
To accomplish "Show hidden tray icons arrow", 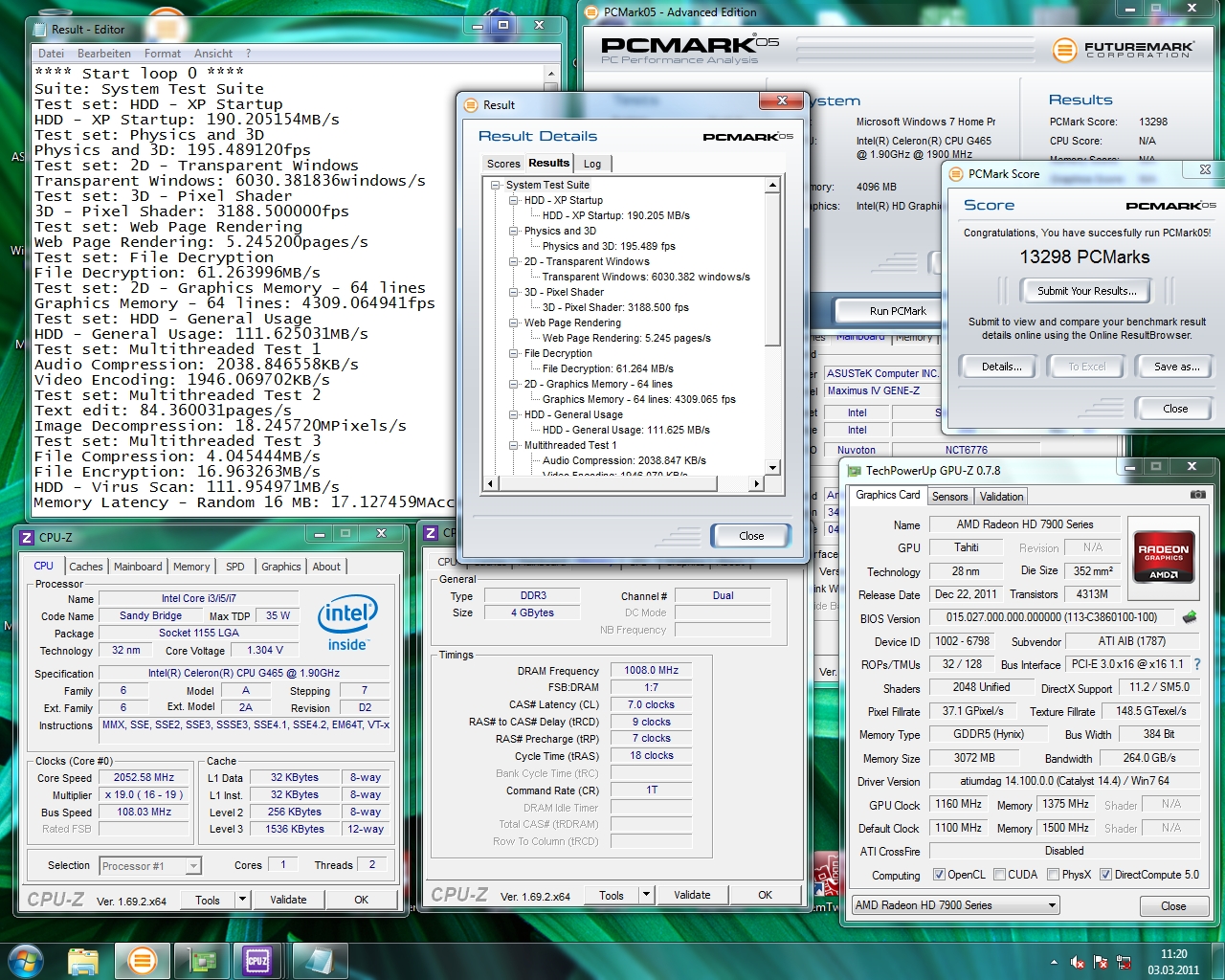I will [x=1055, y=962].
